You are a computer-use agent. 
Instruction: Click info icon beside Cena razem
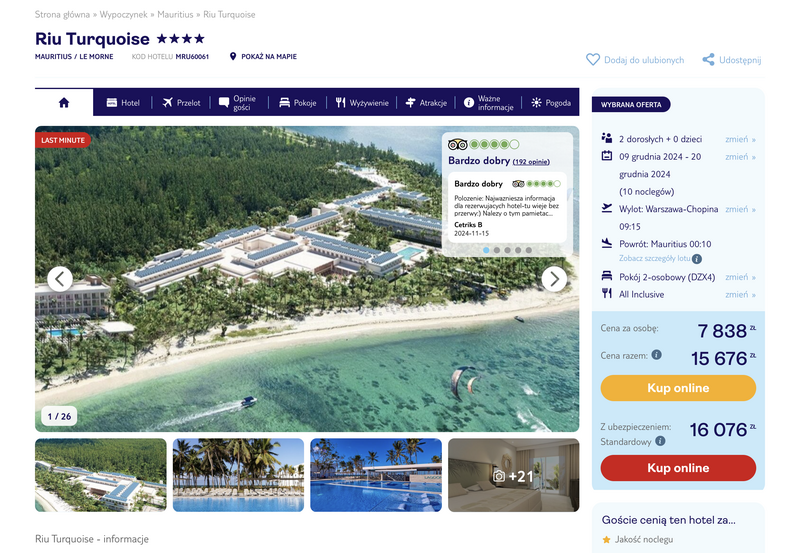657,355
